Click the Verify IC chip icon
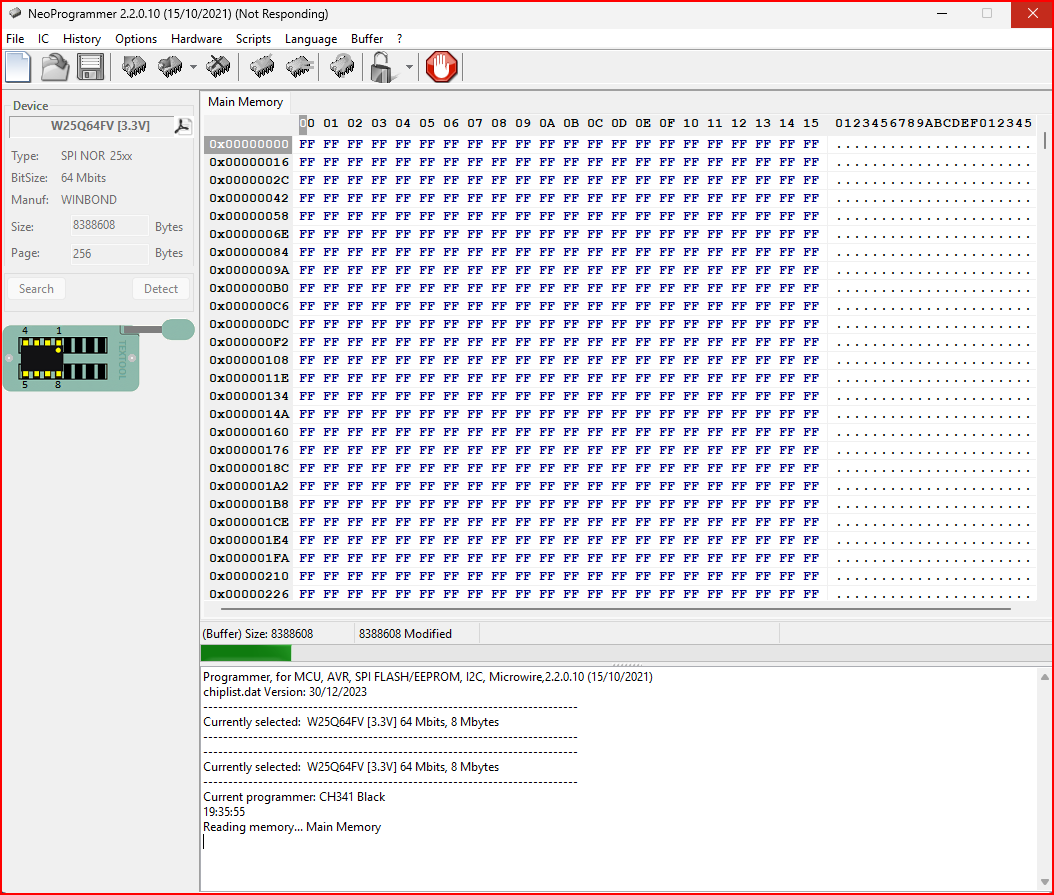The image size is (1054, 895). 263,67
